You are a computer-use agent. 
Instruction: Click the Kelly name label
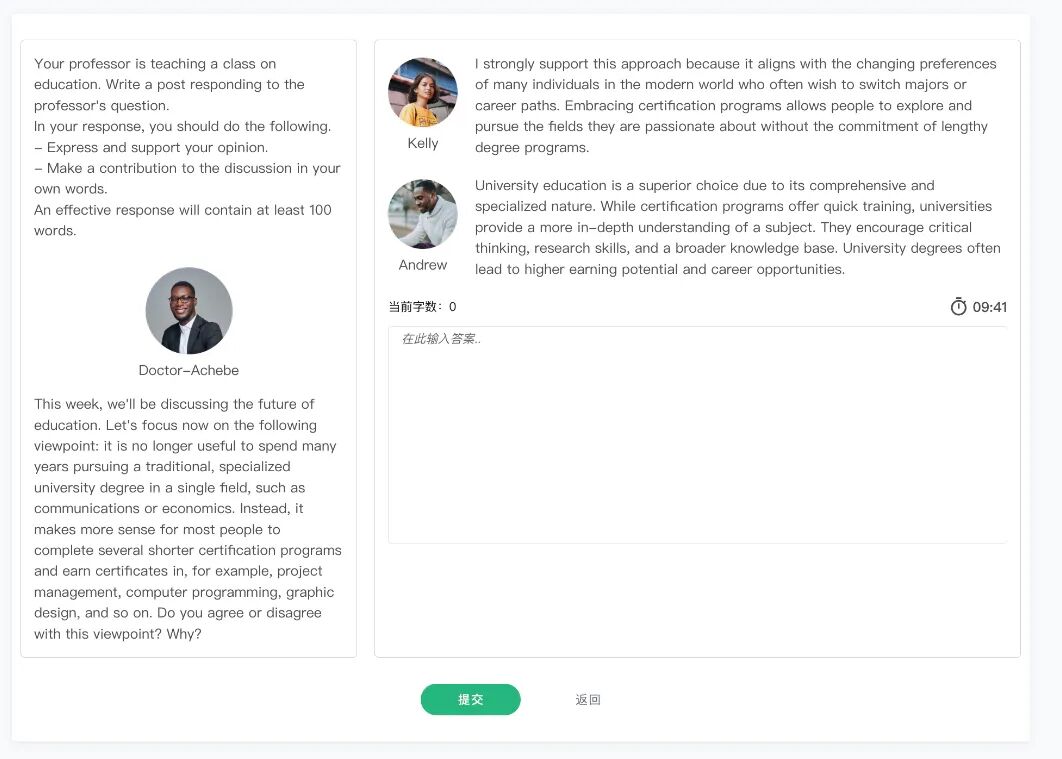pyautogui.click(x=423, y=143)
